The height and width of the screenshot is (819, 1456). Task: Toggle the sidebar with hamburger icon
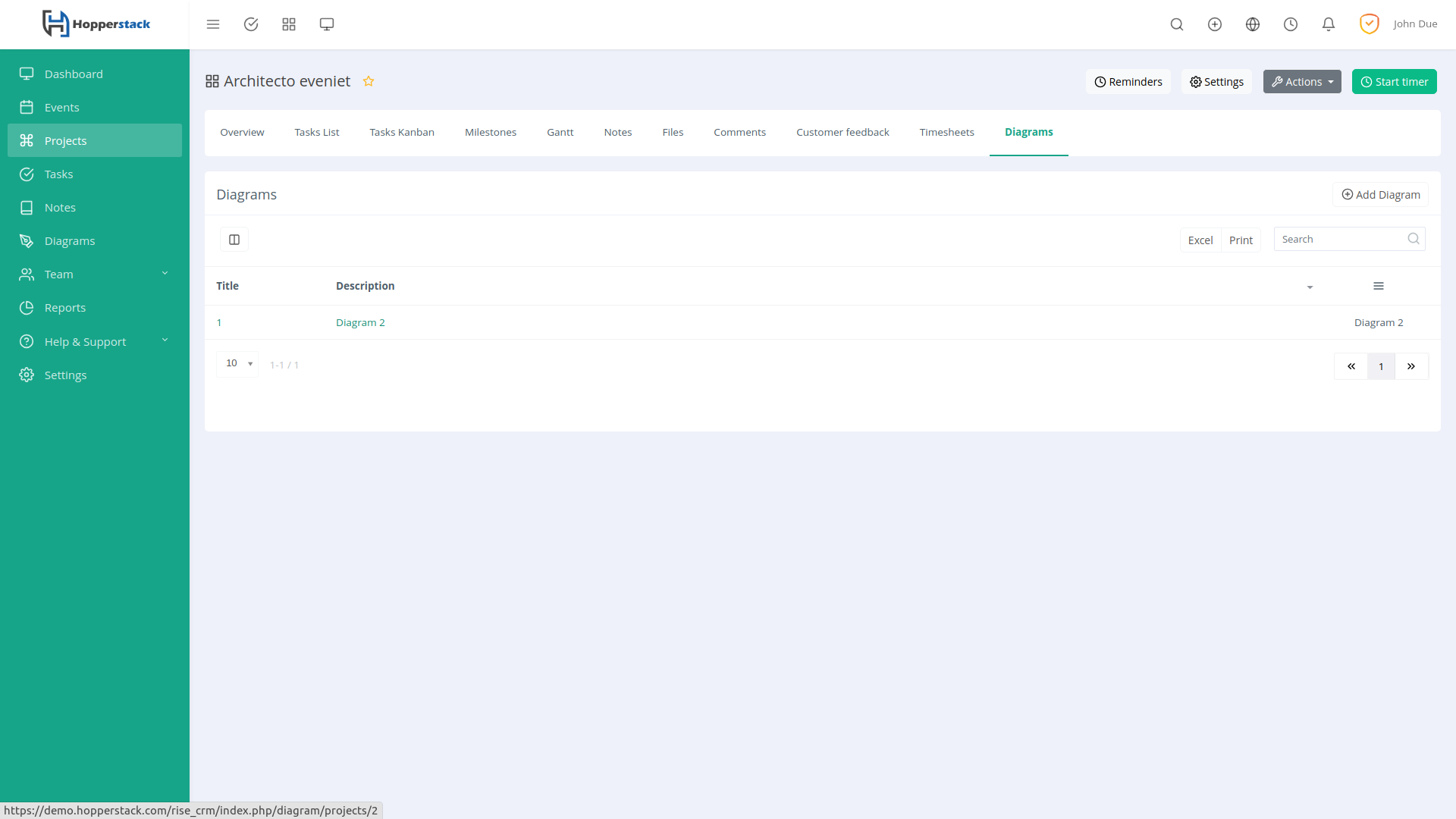(x=213, y=24)
